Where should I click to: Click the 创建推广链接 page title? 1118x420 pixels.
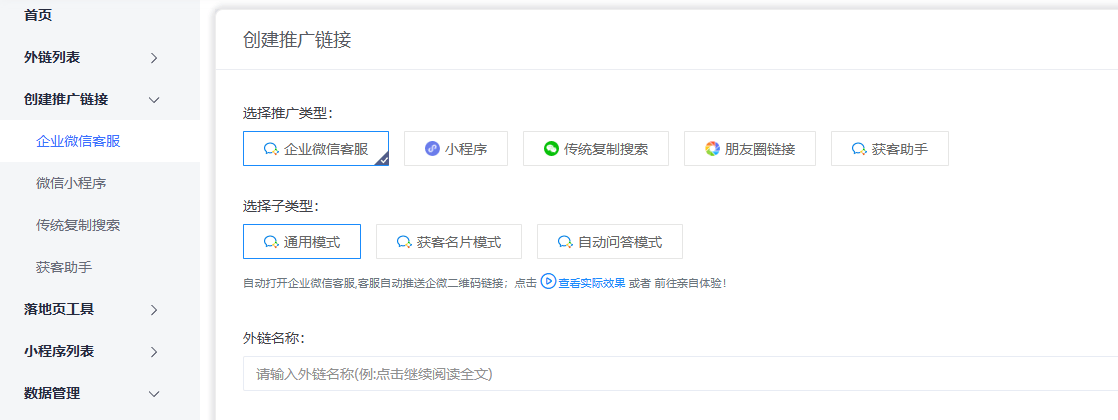point(297,40)
